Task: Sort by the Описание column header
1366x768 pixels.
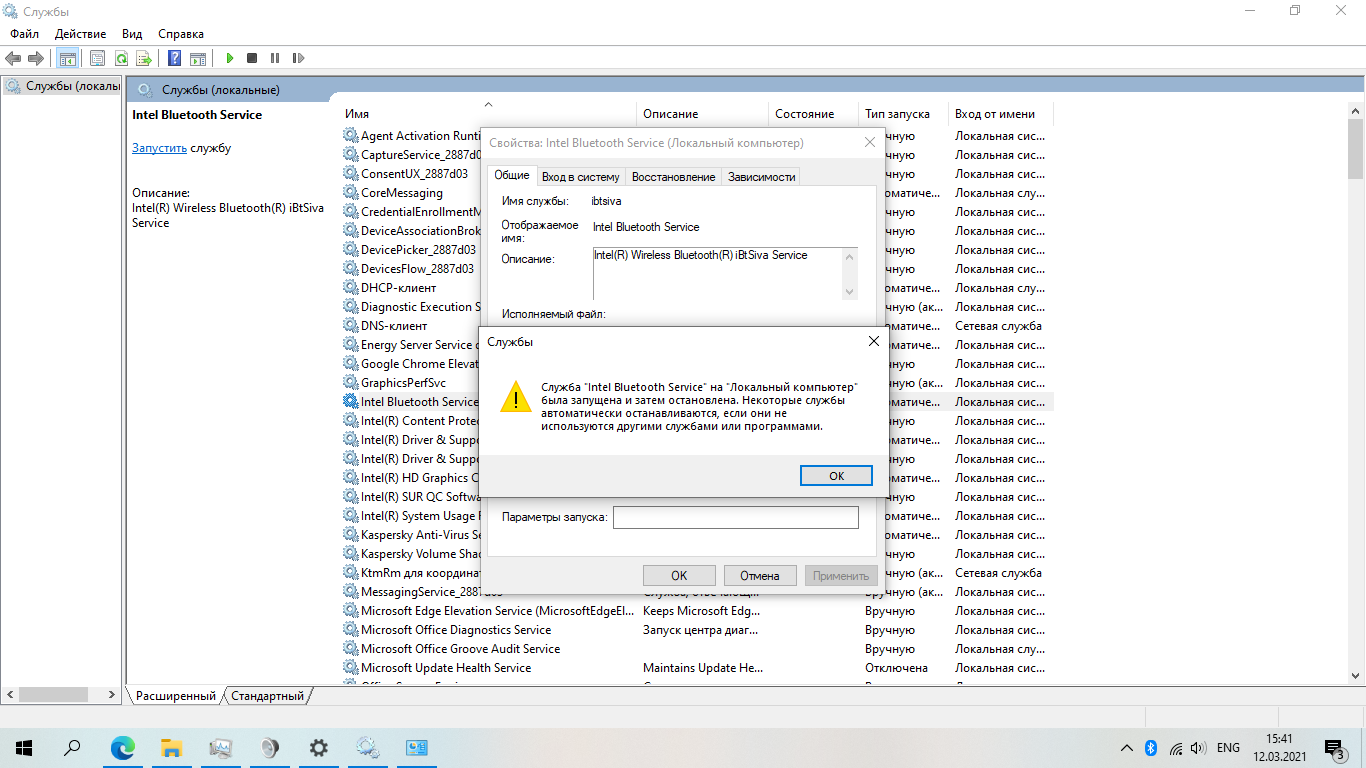Action: [x=703, y=114]
